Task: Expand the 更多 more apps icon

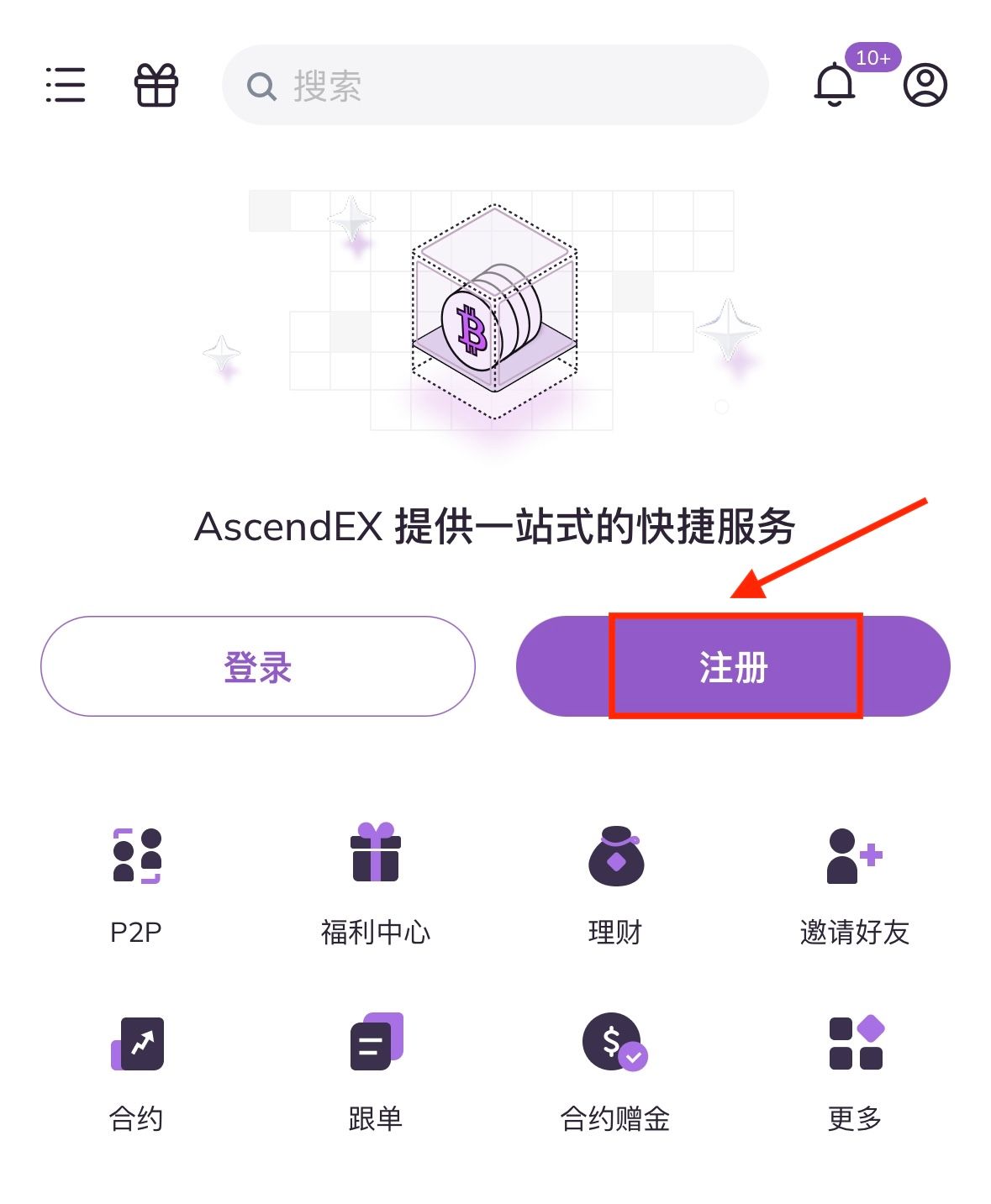Action: (857, 1042)
